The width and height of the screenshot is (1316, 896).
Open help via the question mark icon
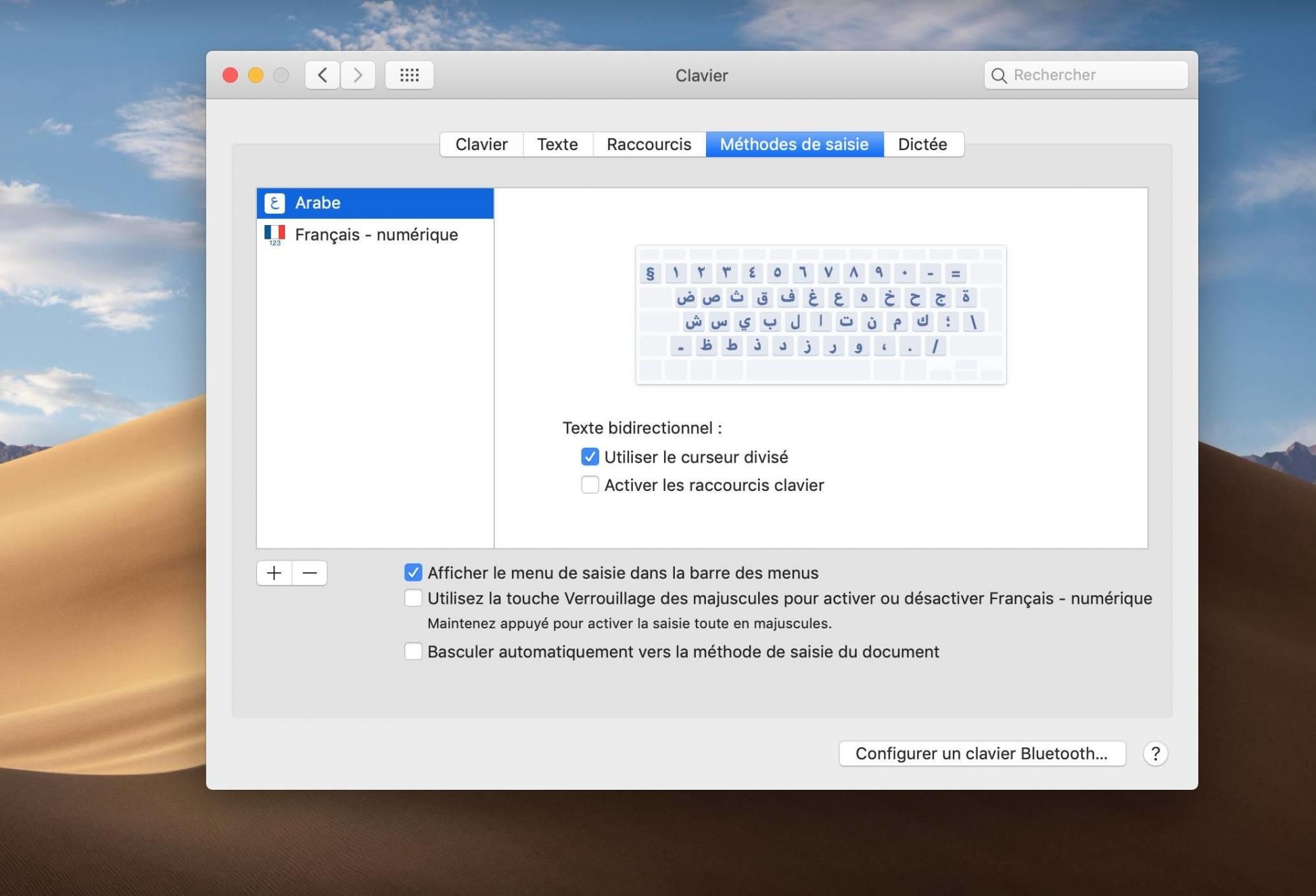tap(1156, 753)
